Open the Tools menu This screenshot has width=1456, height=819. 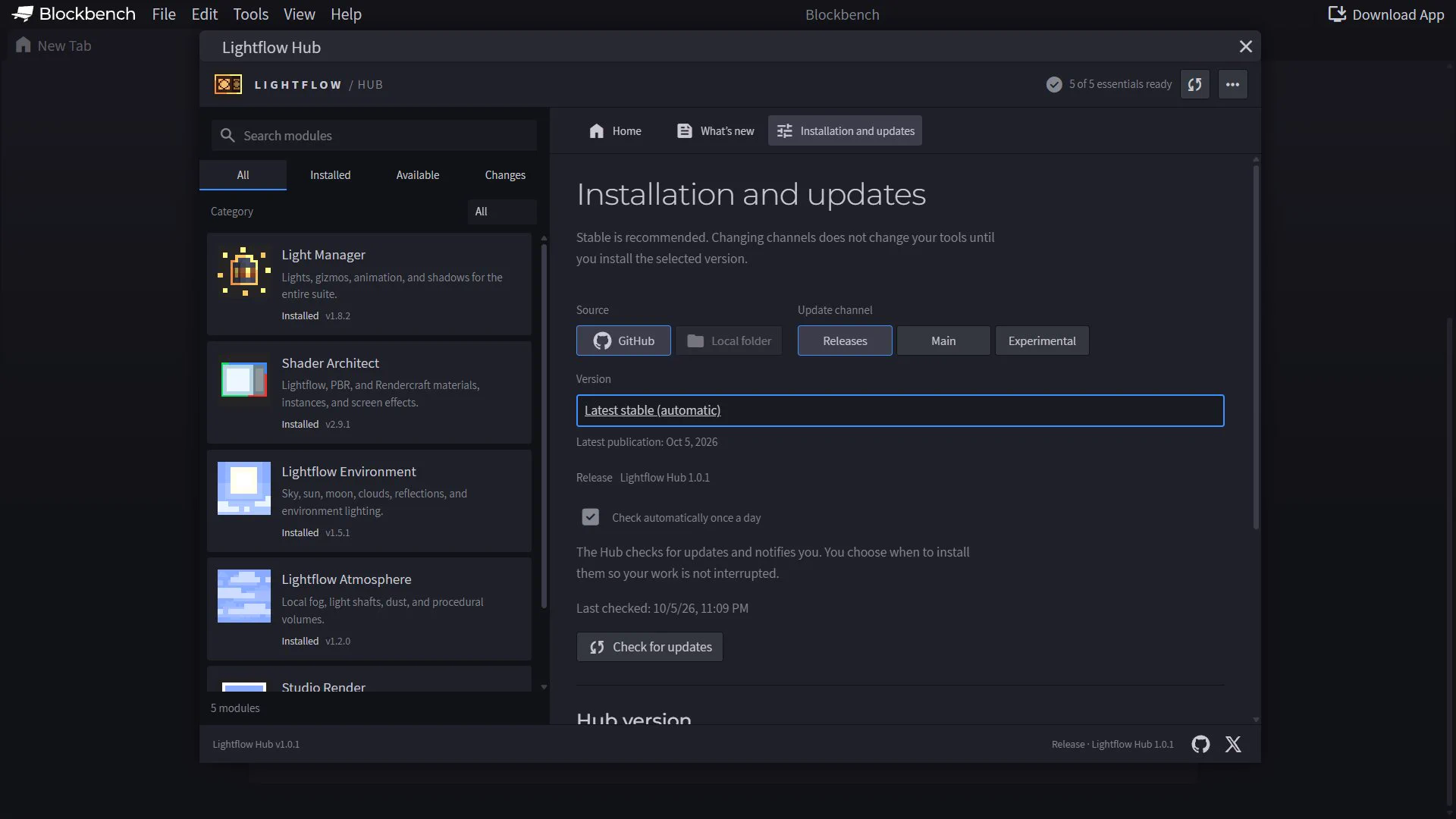point(251,14)
